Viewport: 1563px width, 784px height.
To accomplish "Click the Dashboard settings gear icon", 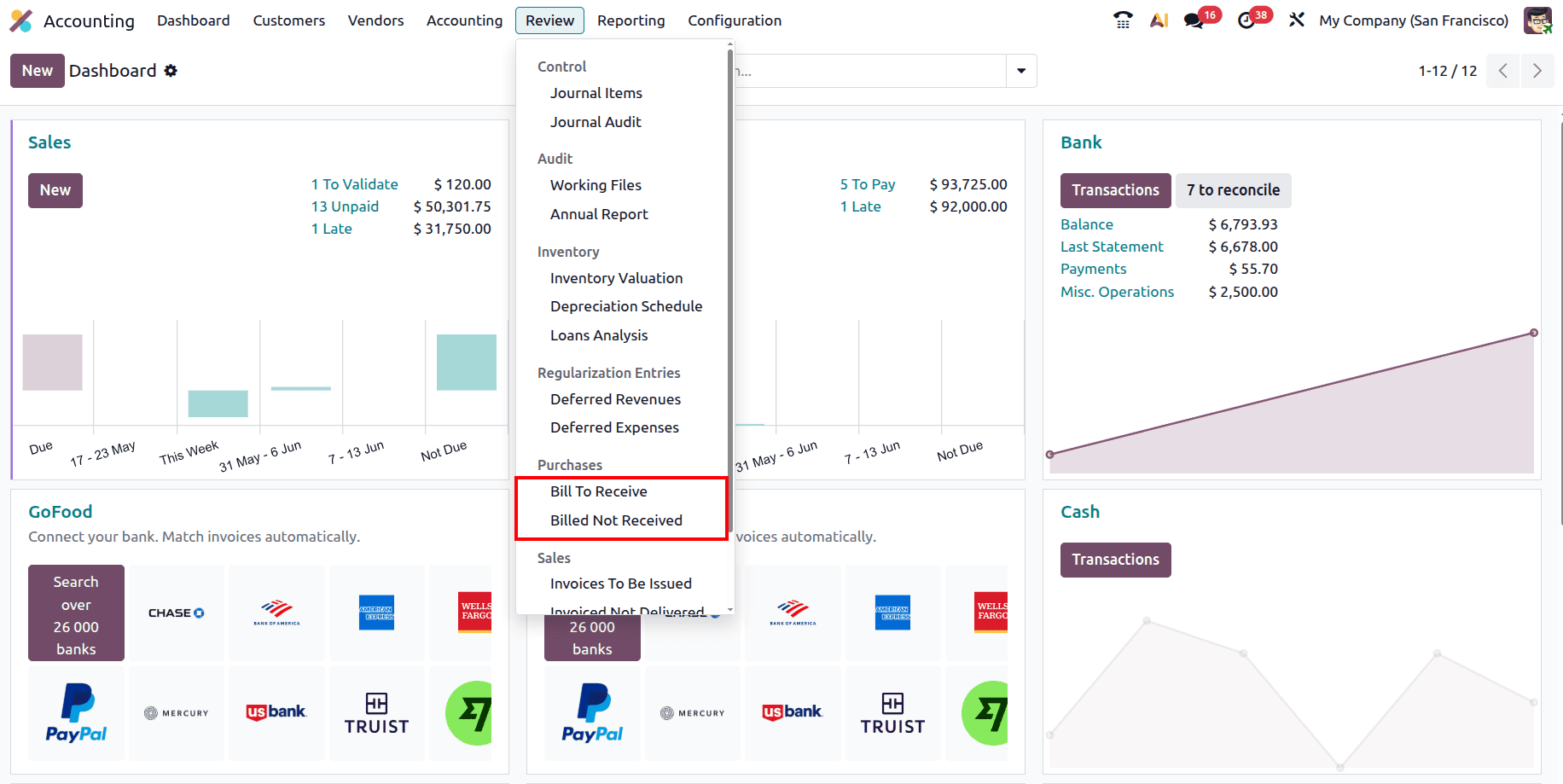I will [x=171, y=71].
